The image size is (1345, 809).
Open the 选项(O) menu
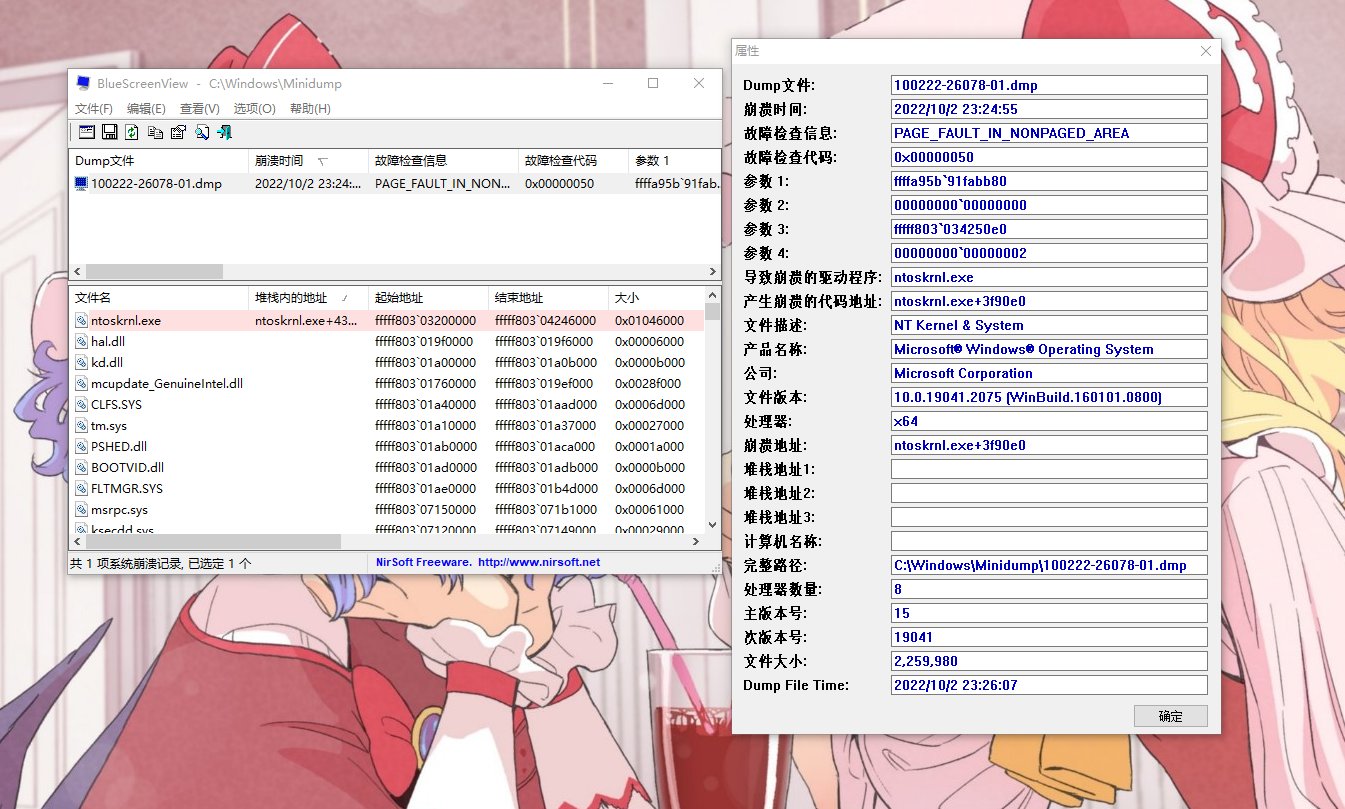tap(254, 108)
